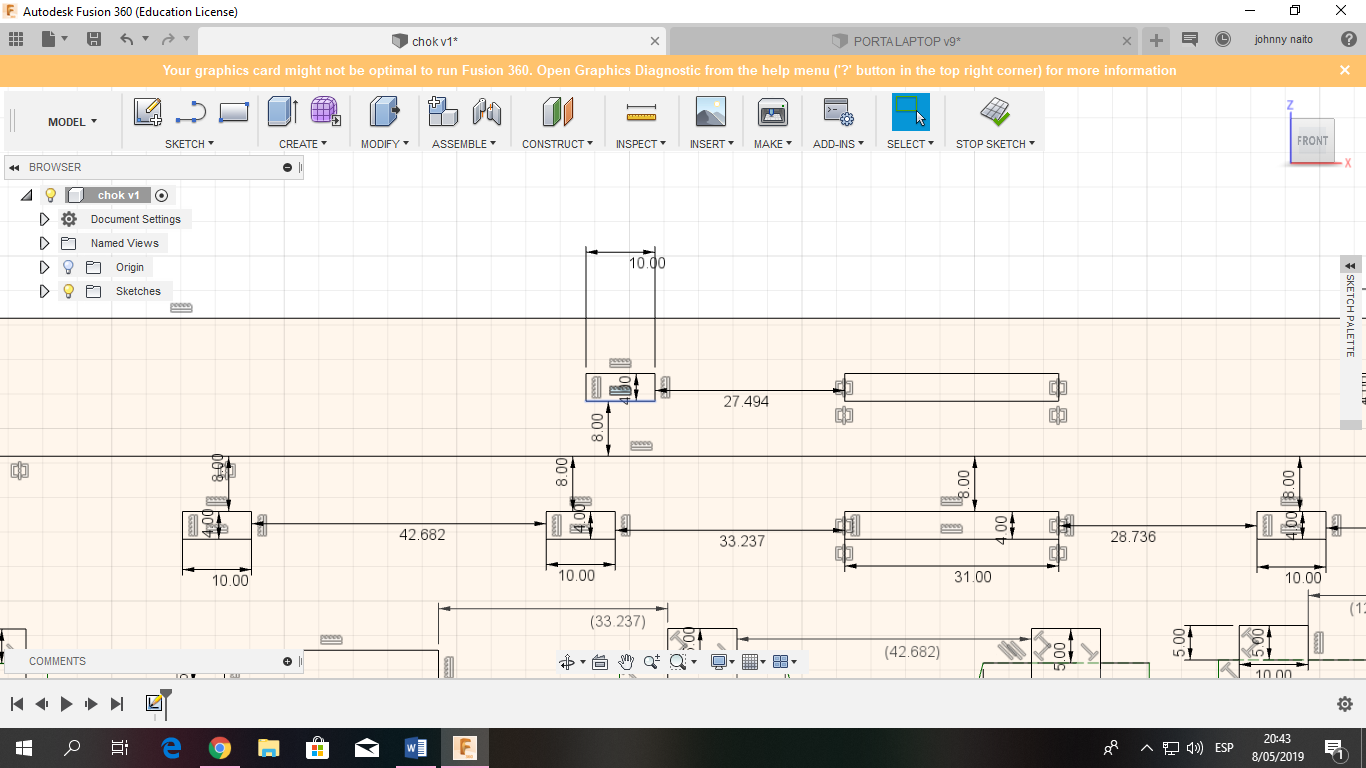
Task: Open the CONSTRUCT menu
Action: [557, 144]
